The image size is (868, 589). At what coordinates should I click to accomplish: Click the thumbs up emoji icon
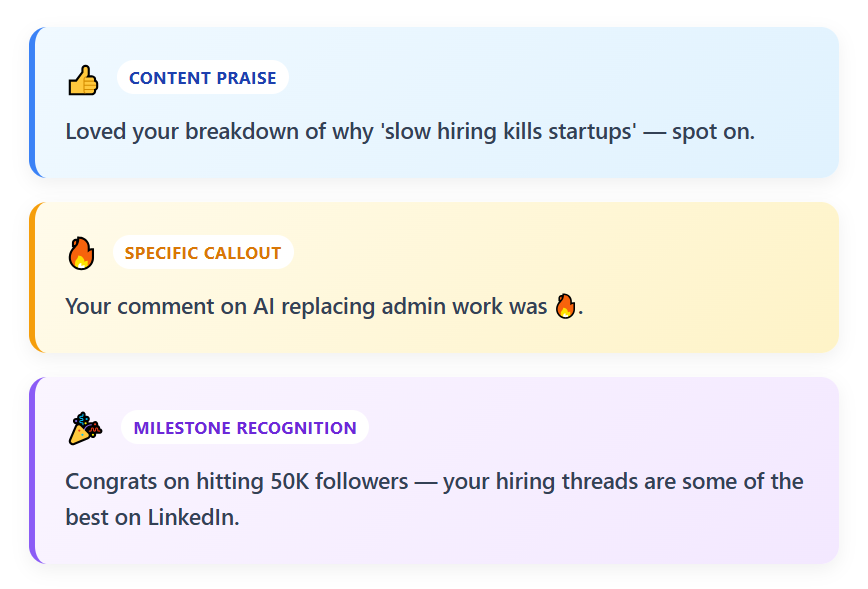tap(83, 80)
